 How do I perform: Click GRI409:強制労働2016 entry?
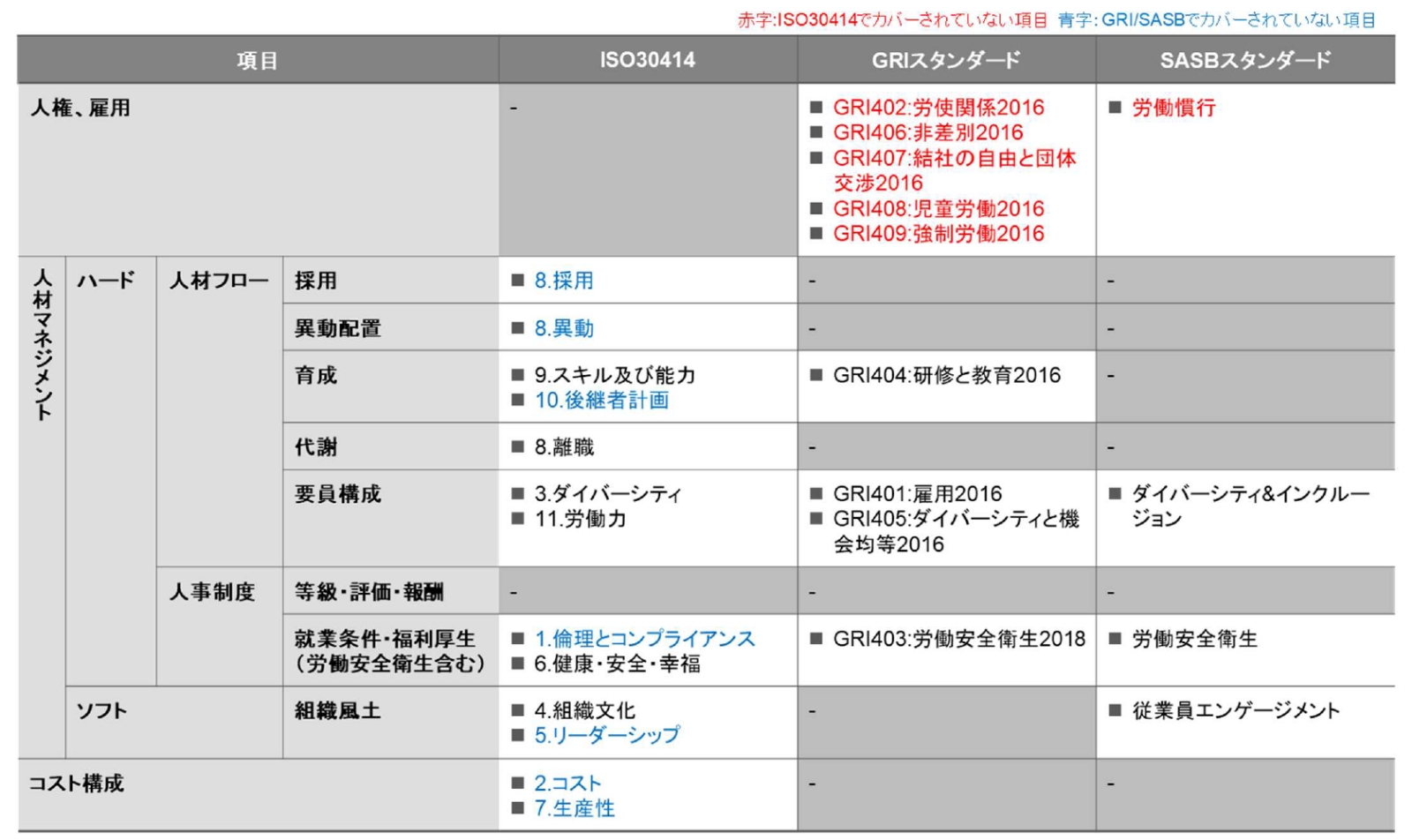[938, 234]
